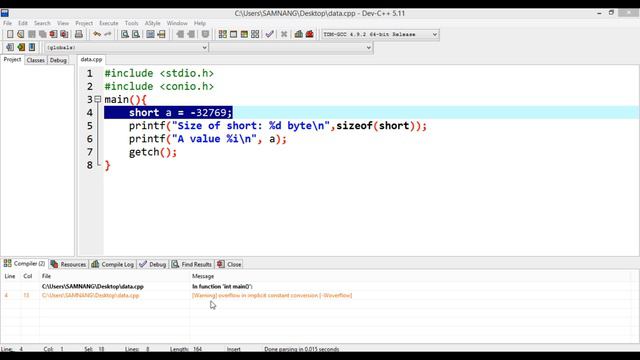The image size is (640, 360).
Task: Select the Resources bottom tab
Action: pos(68,264)
